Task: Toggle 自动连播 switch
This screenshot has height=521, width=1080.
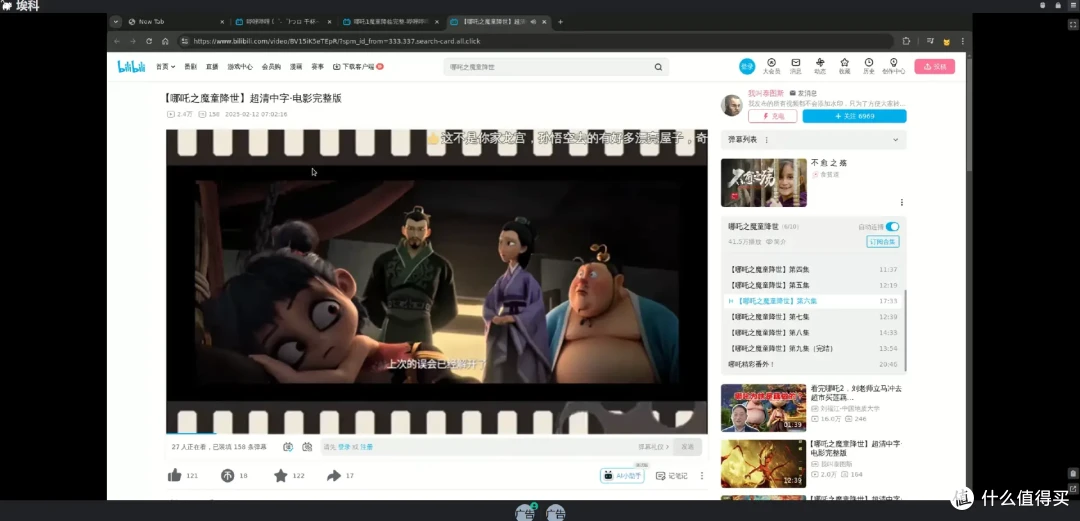Action: (892, 227)
